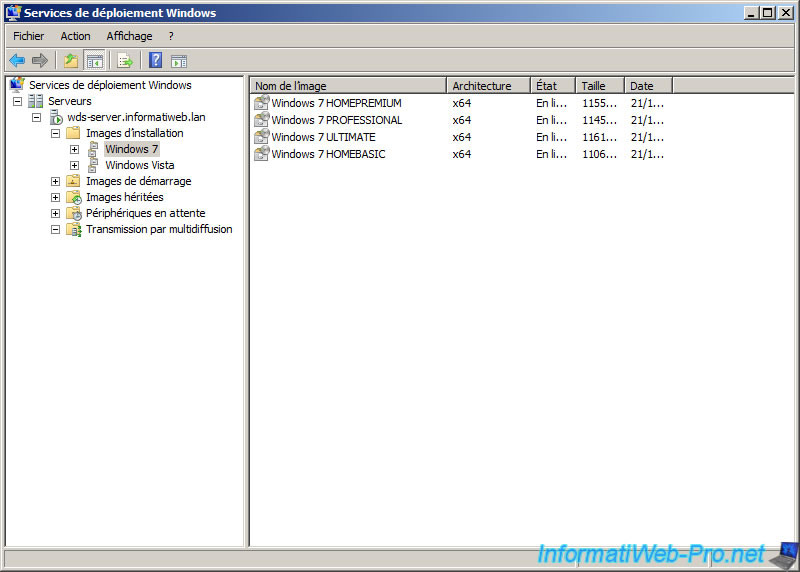Select the Transmission par multidiffusion label
Image resolution: width=800 pixels, height=572 pixels.
pos(159,229)
